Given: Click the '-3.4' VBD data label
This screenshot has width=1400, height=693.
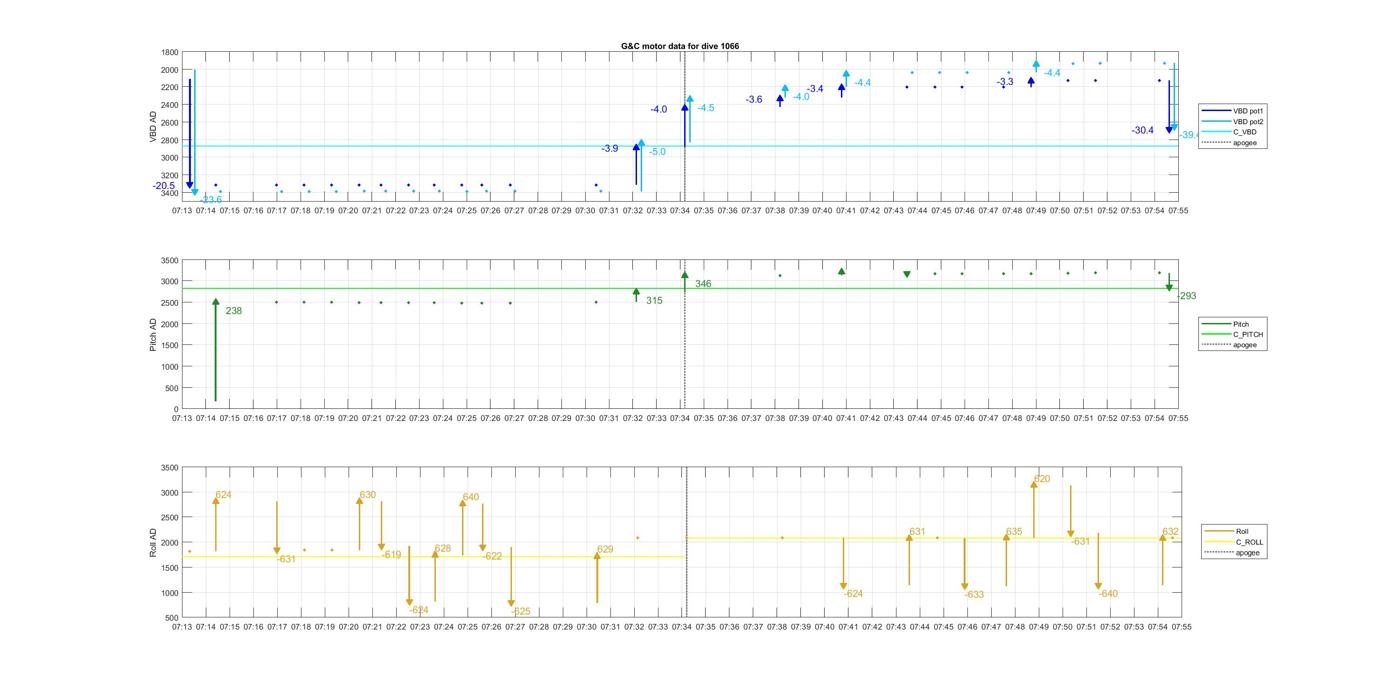Looking at the screenshot, I should pos(815,89).
